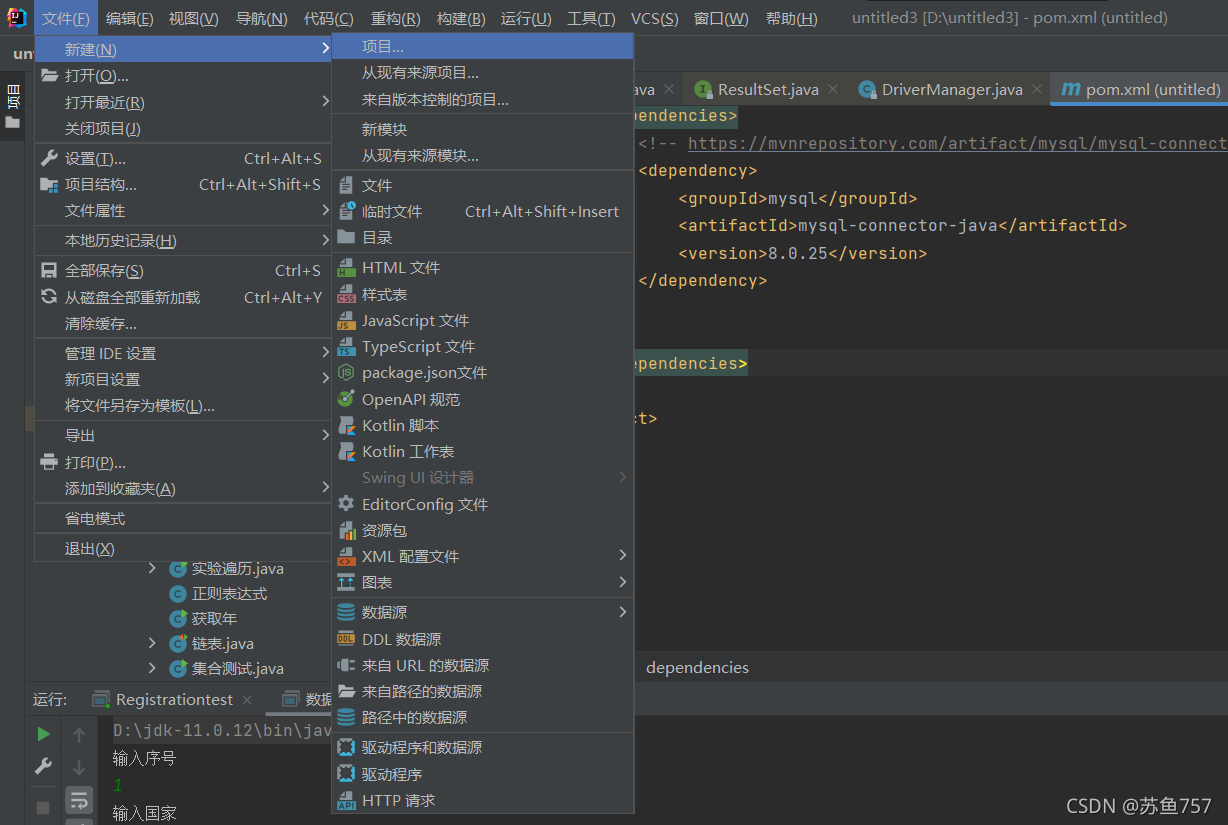
Task: Click the stop square in Run panel
Action: 43,807
